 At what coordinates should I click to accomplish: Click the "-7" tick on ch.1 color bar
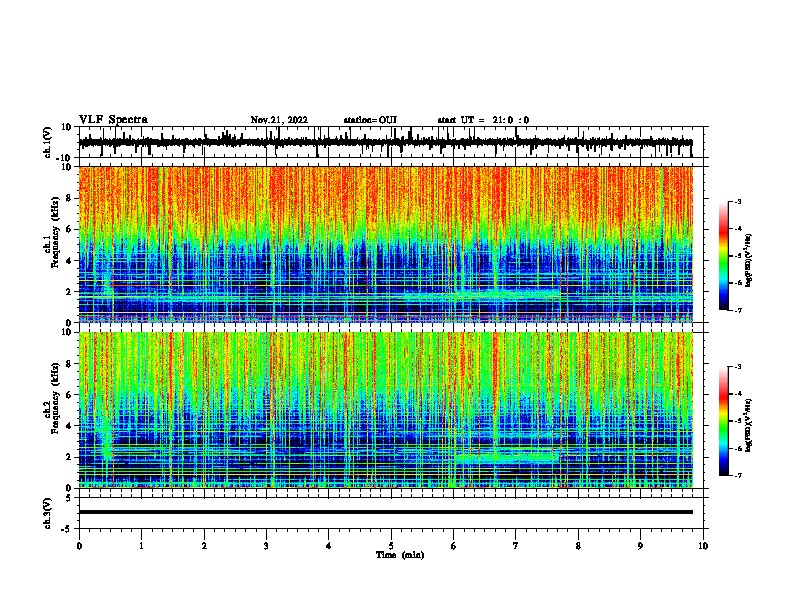738,310
